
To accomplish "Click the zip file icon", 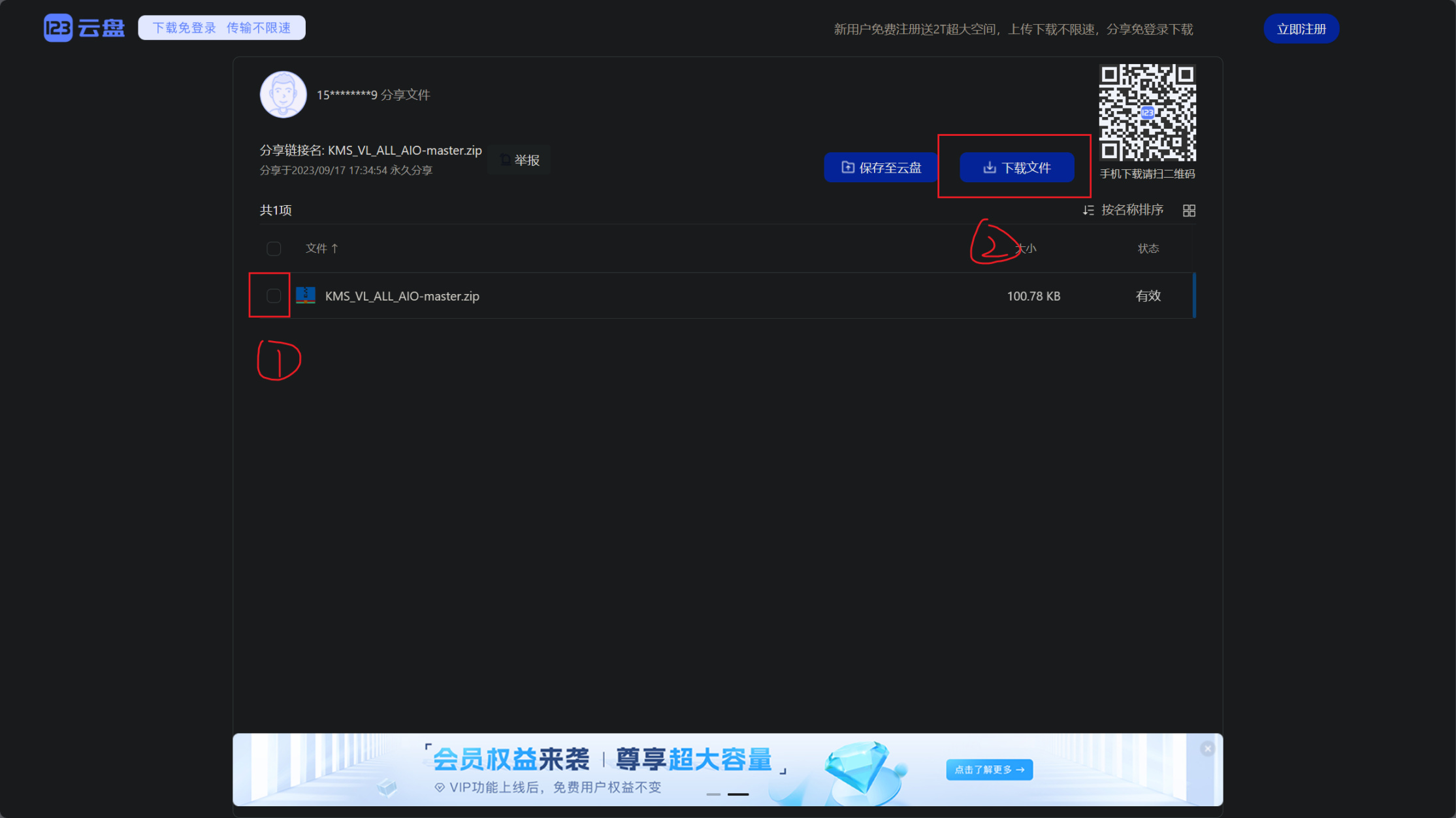I will point(306,295).
